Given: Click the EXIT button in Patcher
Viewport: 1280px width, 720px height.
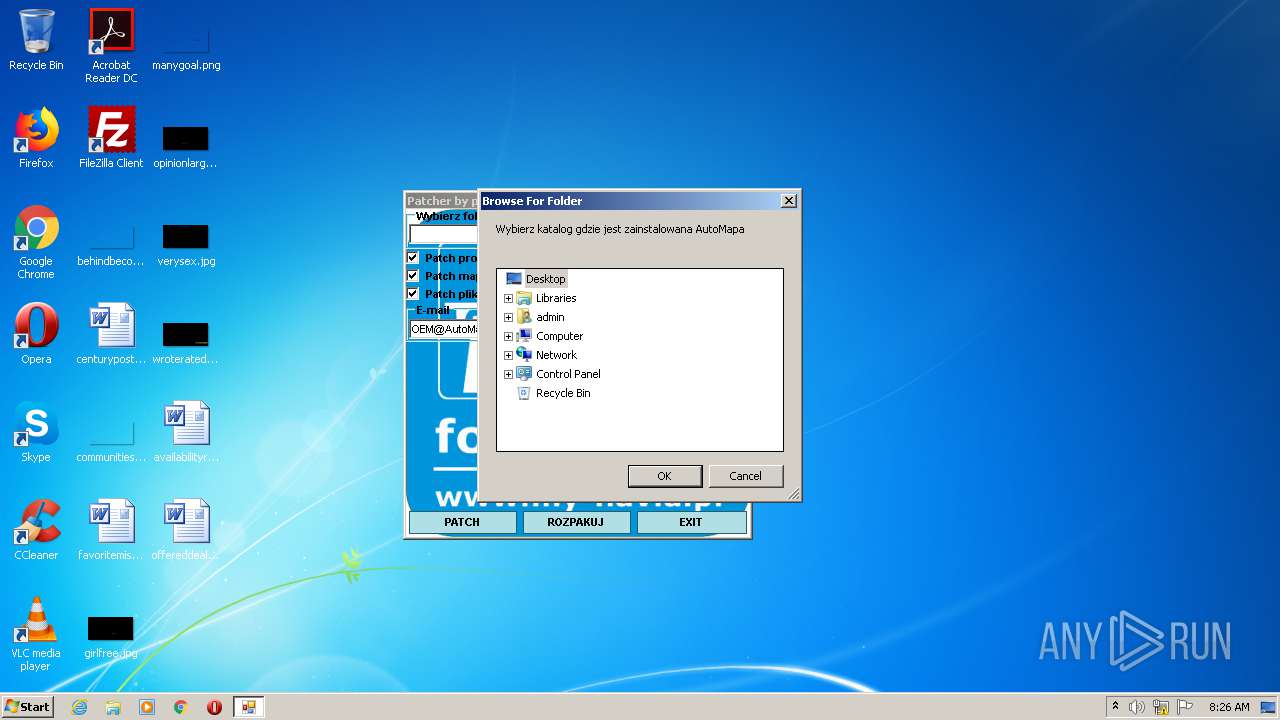Looking at the screenshot, I should (x=691, y=522).
